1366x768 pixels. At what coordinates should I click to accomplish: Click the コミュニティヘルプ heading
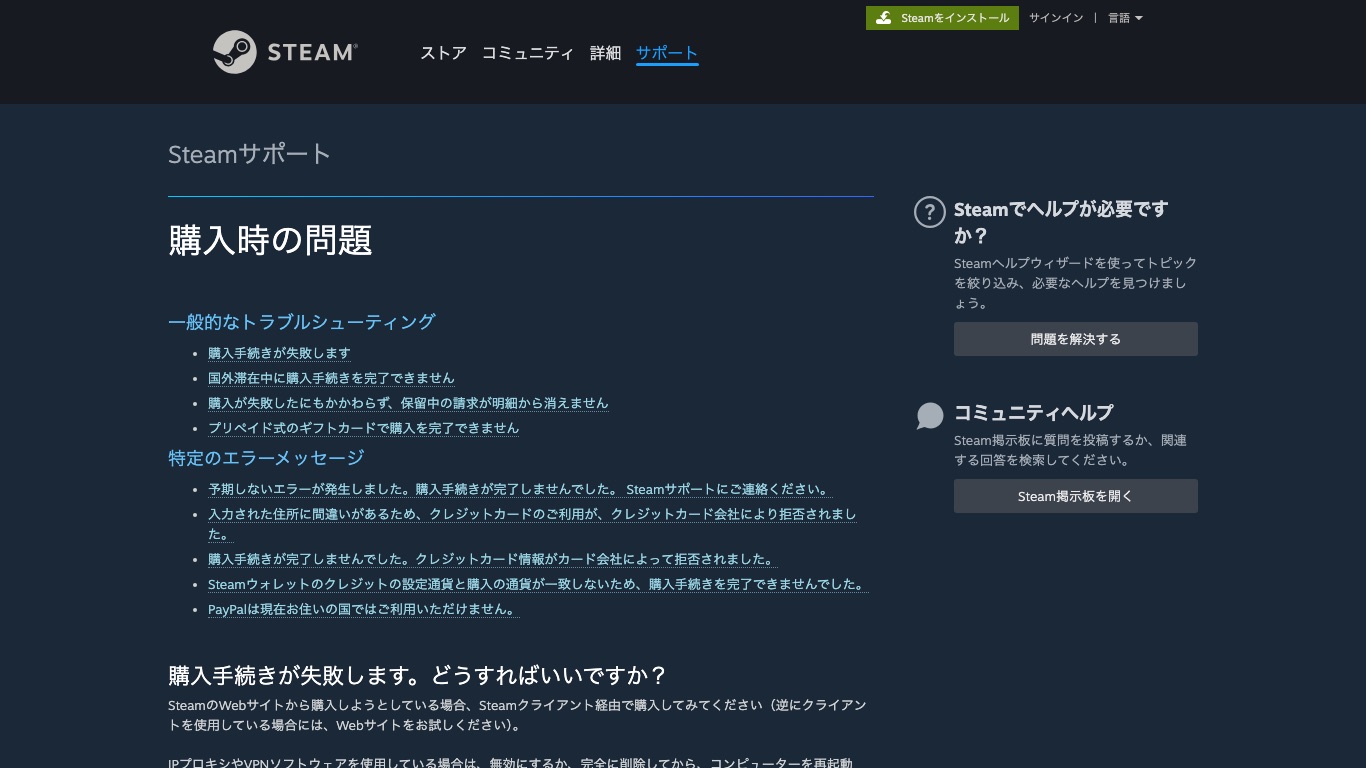click(1034, 412)
